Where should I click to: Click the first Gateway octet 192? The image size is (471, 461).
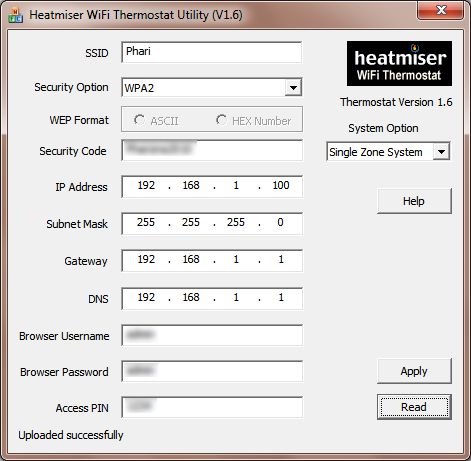(x=146, y=259)
